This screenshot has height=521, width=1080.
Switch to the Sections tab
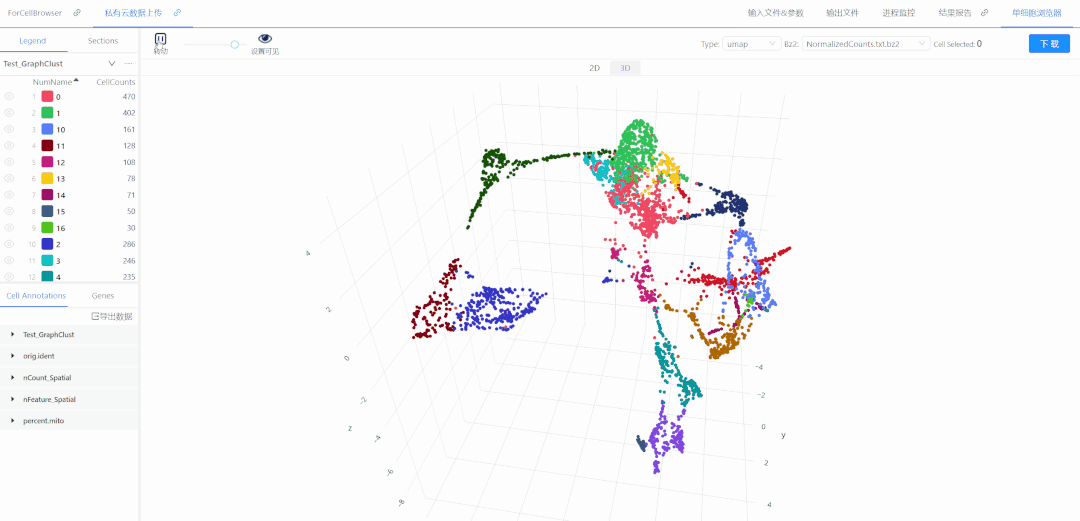(103, 41)
